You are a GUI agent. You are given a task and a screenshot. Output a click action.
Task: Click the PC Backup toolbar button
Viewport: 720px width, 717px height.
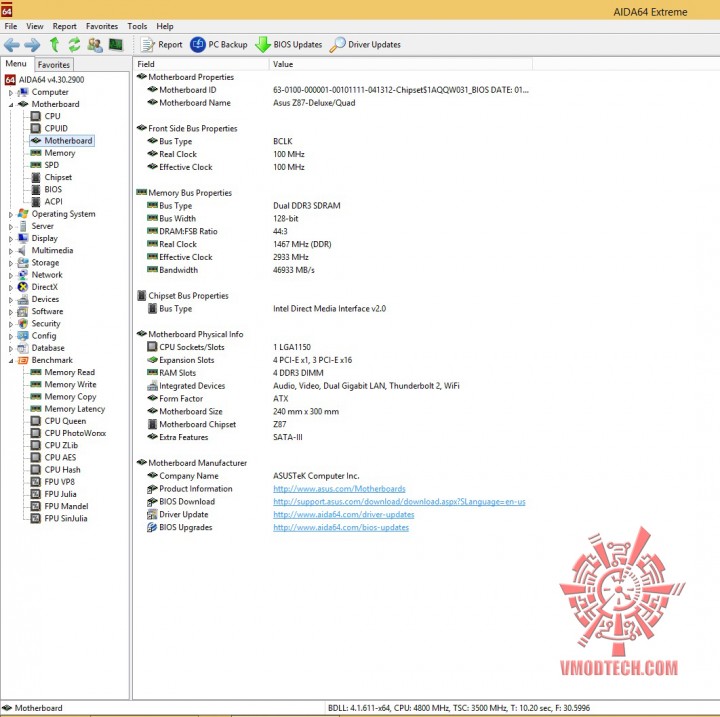pyautogui.click(x=219, y=45)
